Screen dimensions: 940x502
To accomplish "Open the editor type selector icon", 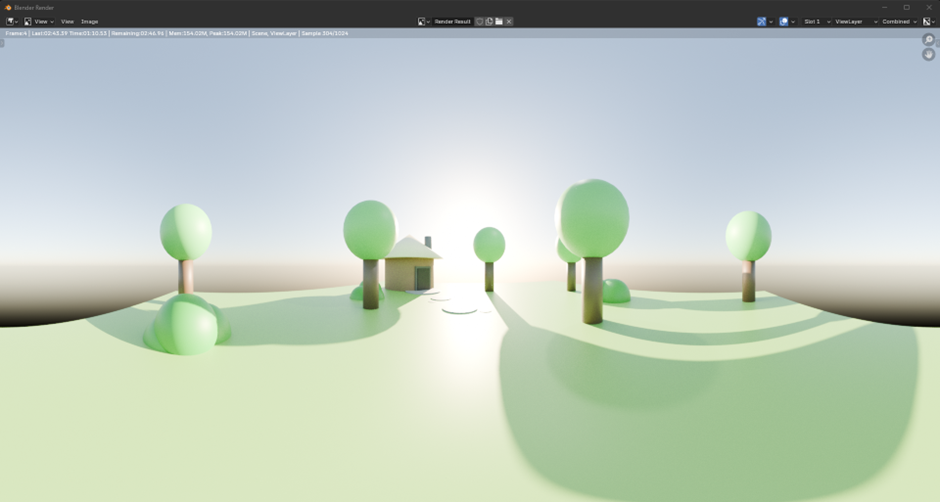I will tap(11, 21).
